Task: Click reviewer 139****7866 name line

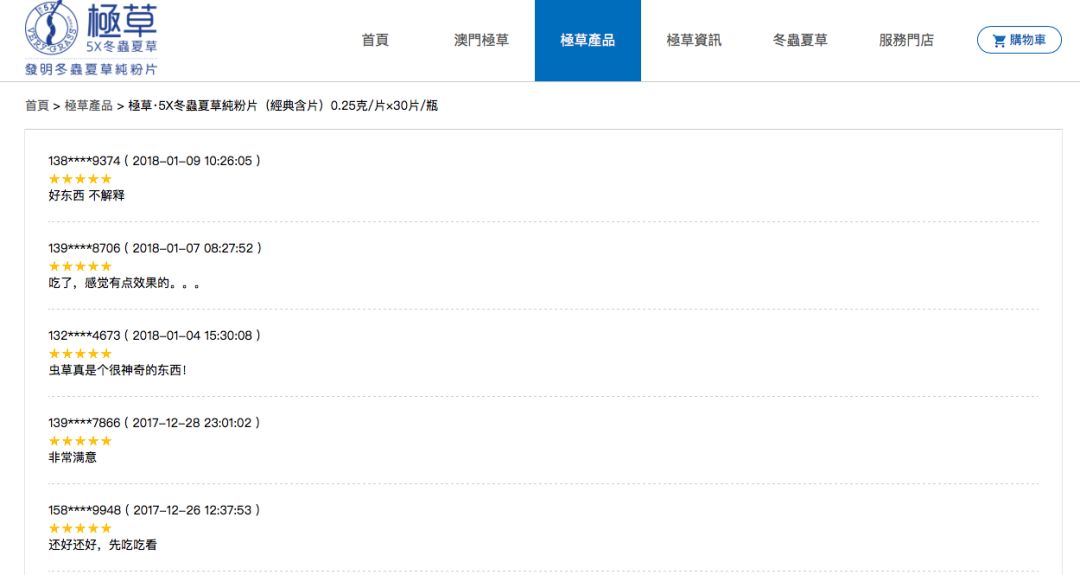Action: point(154,423)
